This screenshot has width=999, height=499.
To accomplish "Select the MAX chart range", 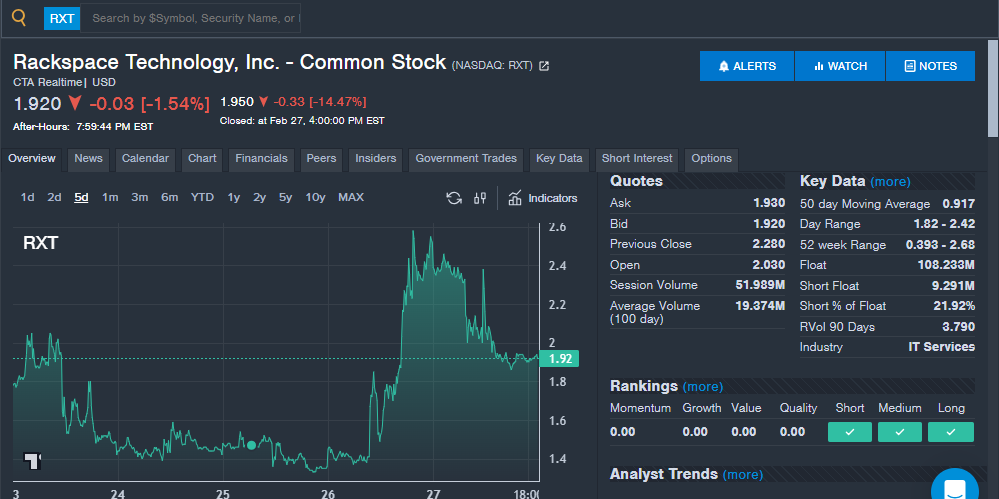I will [351, 198].
